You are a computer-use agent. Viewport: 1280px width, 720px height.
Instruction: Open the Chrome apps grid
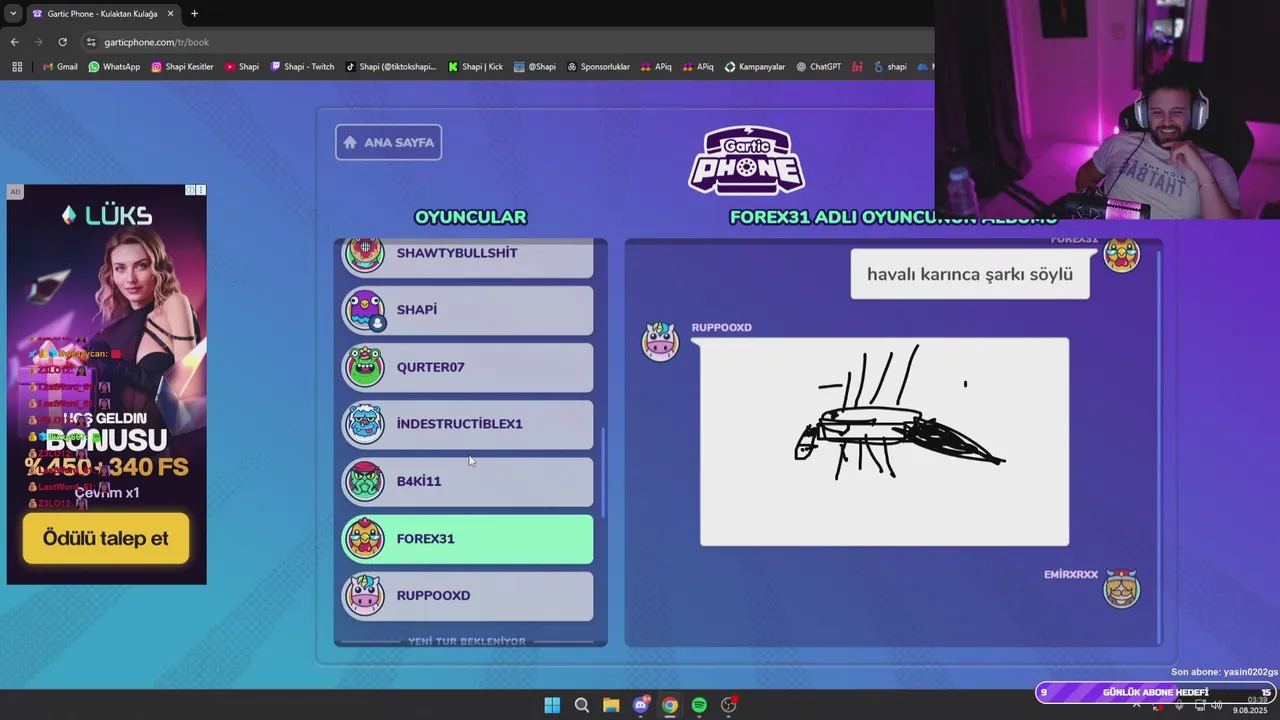[17, 67]
